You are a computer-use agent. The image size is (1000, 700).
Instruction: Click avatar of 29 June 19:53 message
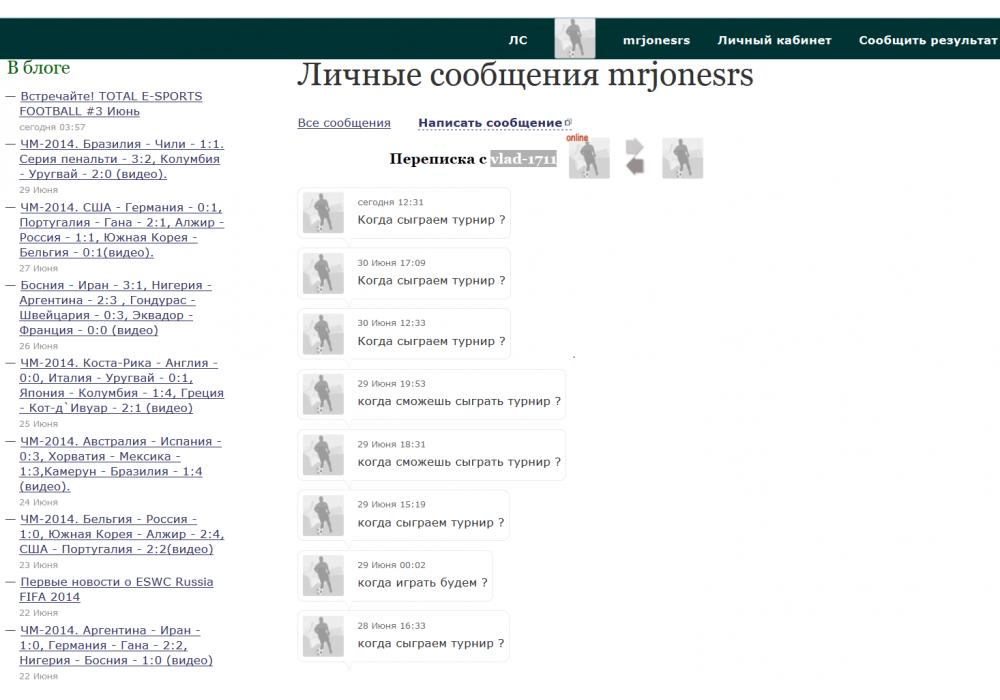(323, 394)
